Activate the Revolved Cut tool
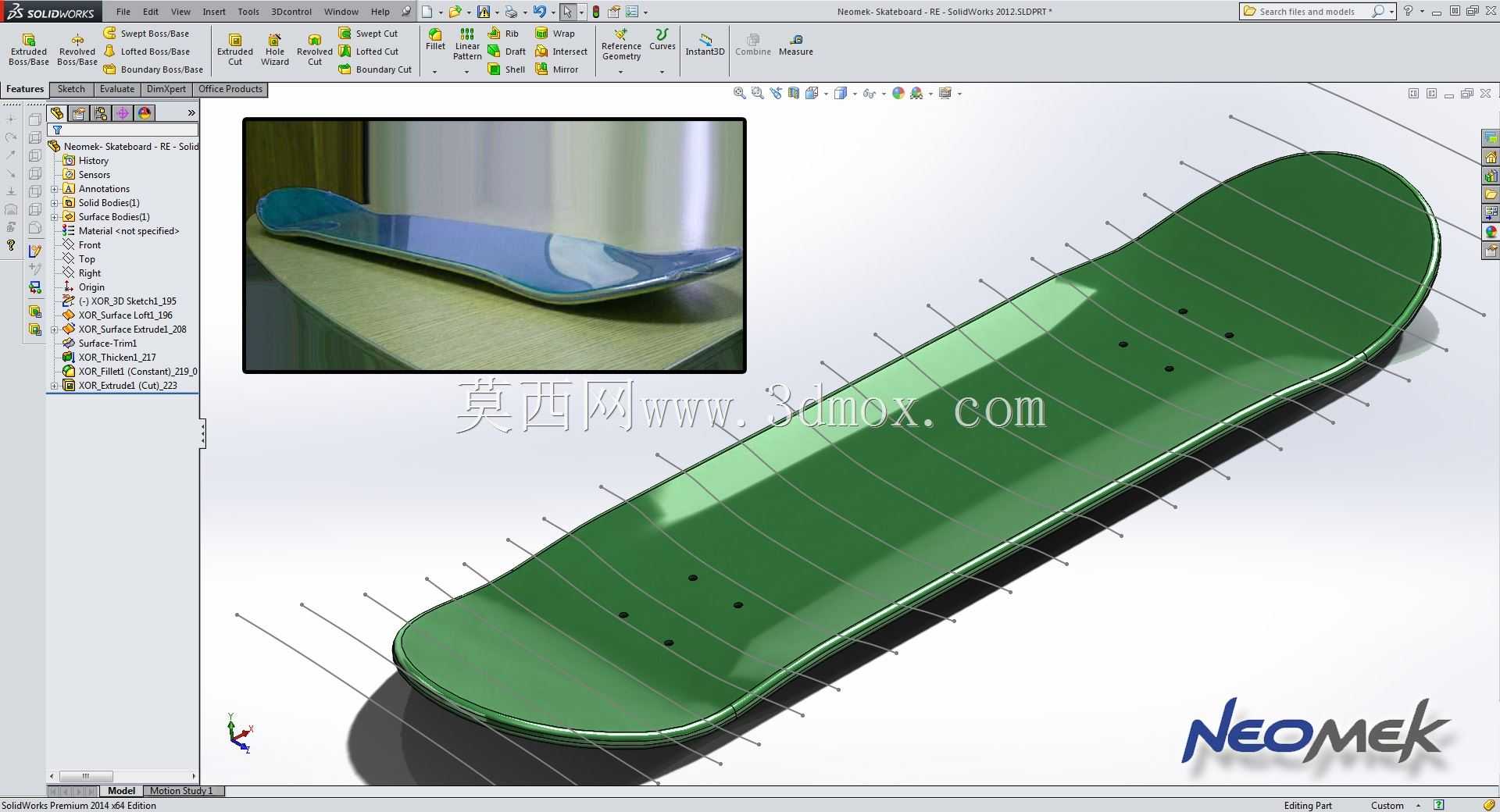This screenshot has width=1500, height=812. pyautogui.click(x=315, y=49)
